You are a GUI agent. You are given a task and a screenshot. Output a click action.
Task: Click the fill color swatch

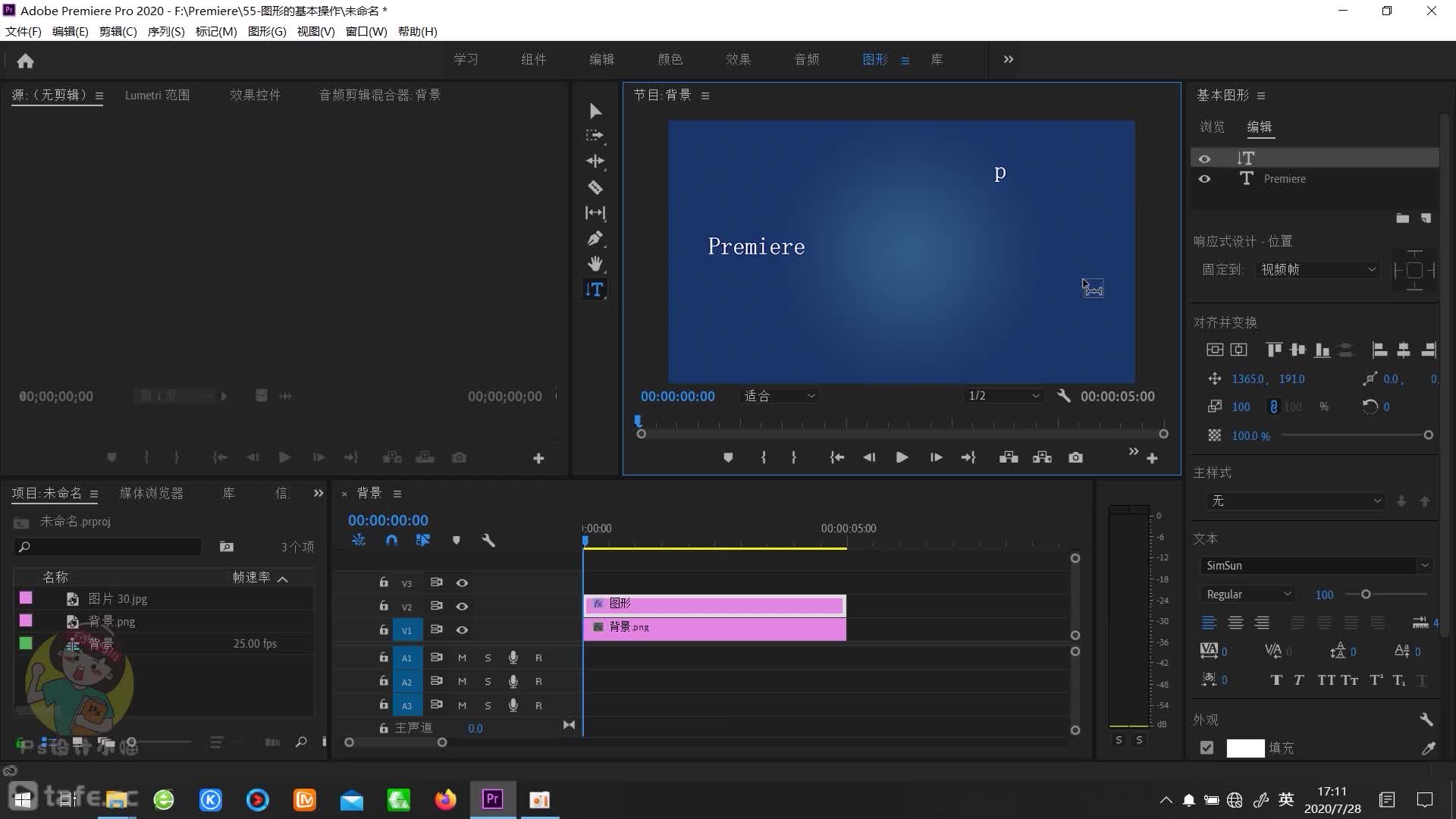1245,748
